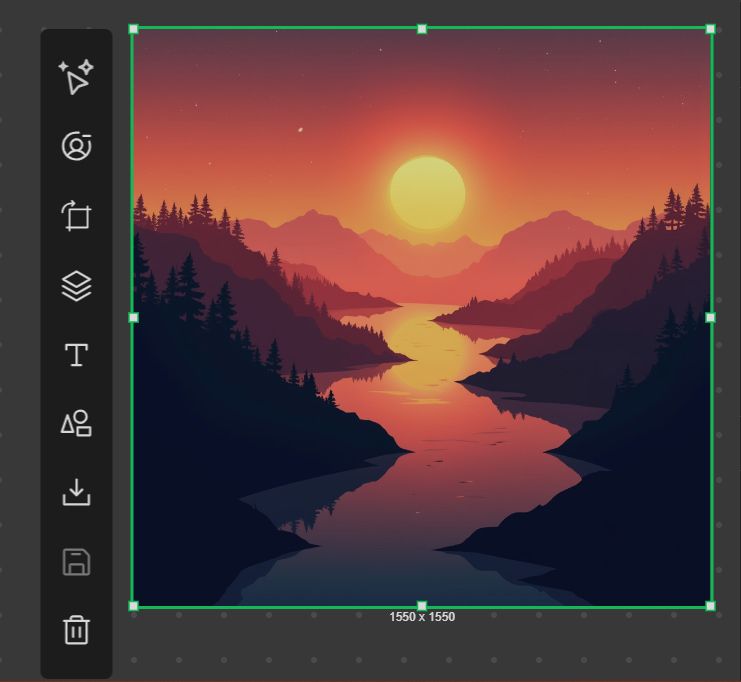
Task: Click the bottom-left corner selection handle
Action: pos(133,606)
